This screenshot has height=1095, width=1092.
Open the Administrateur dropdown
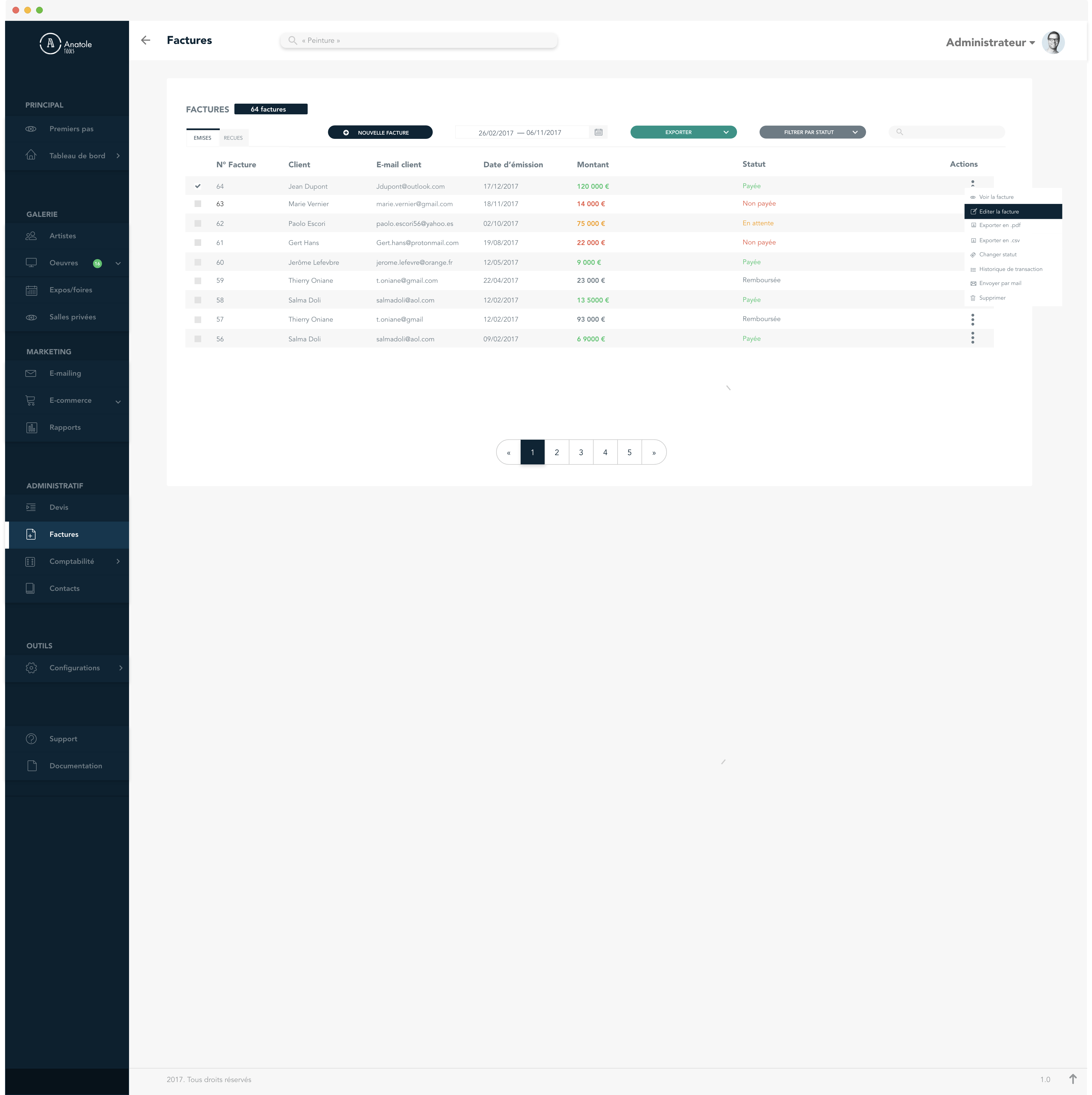click(x=990, y=43)
